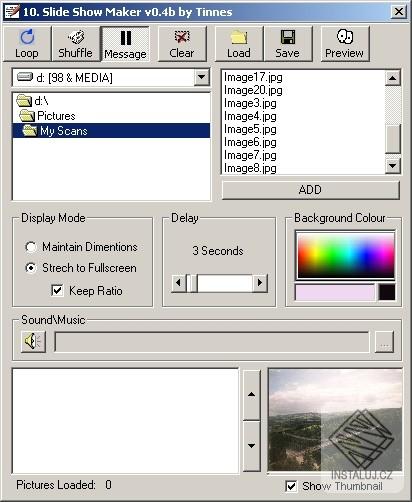This screenshot has height=502, width=412.
Task: Open the d:\ root folder
Action: pyautogui.click(x=32, y=101)
